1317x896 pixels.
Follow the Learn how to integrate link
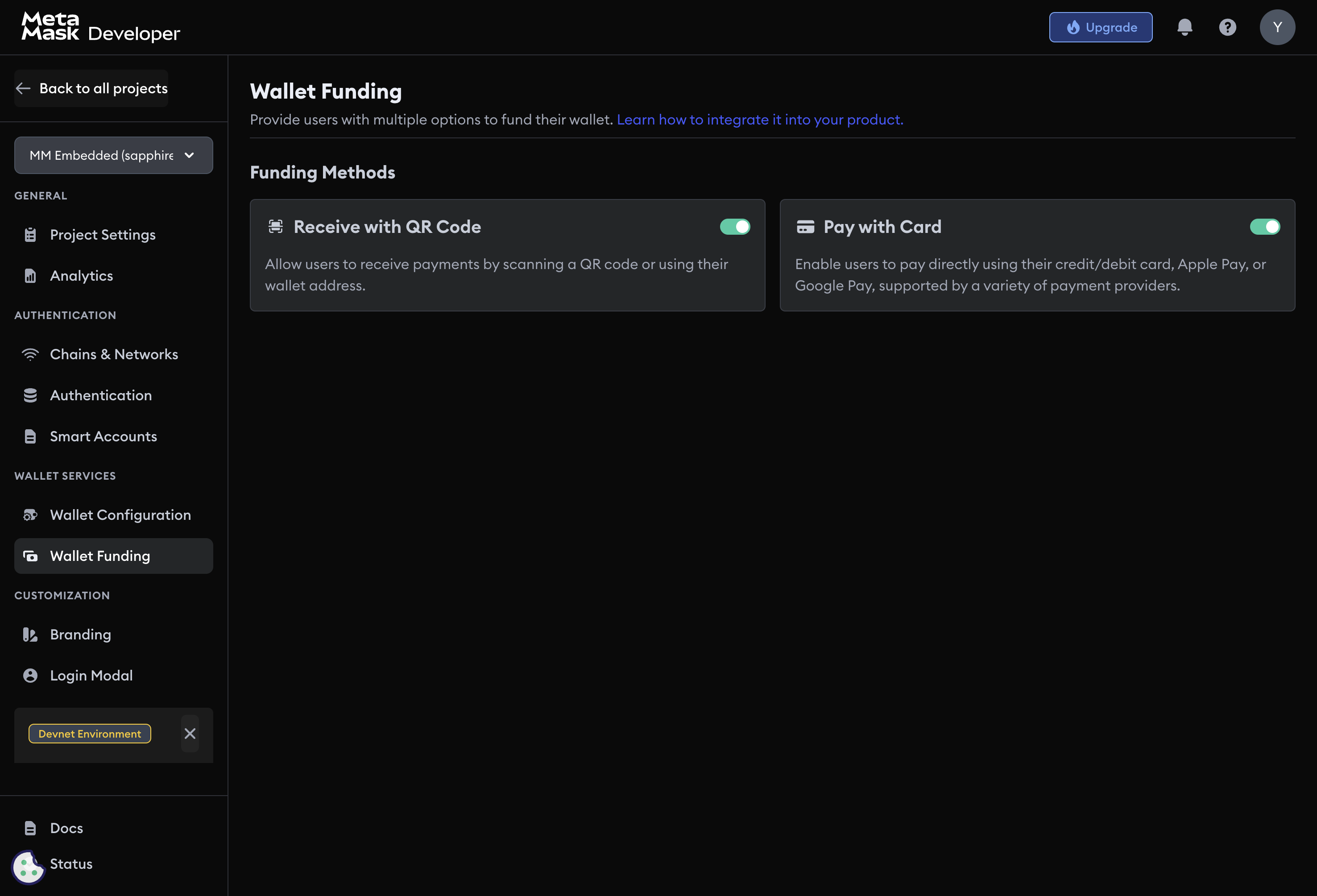click(760, 120)
